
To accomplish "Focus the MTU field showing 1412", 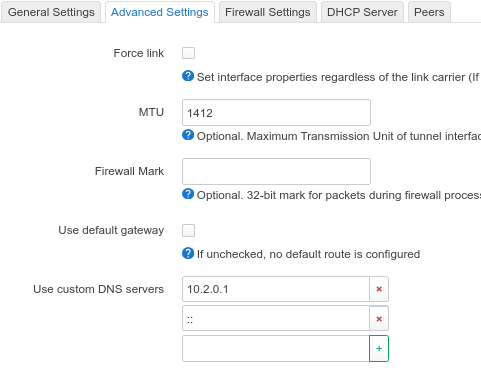I will coord(276,113).
